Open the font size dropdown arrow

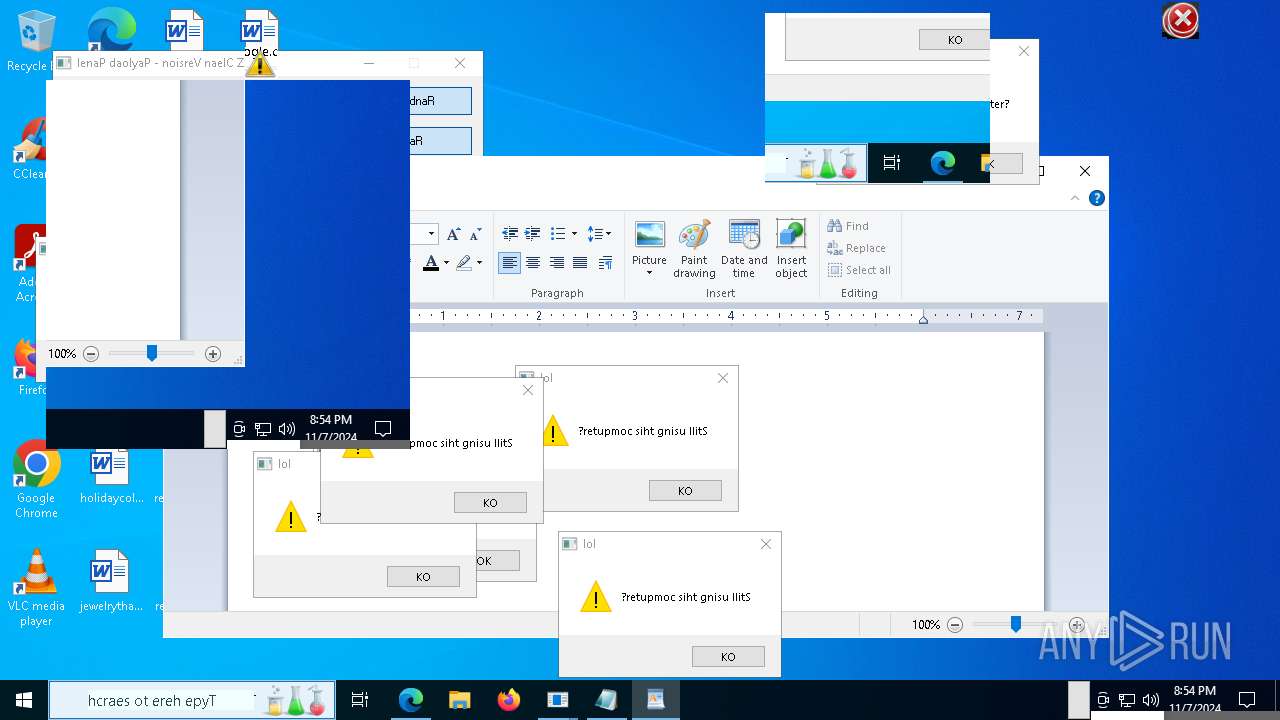click(431, 234)
